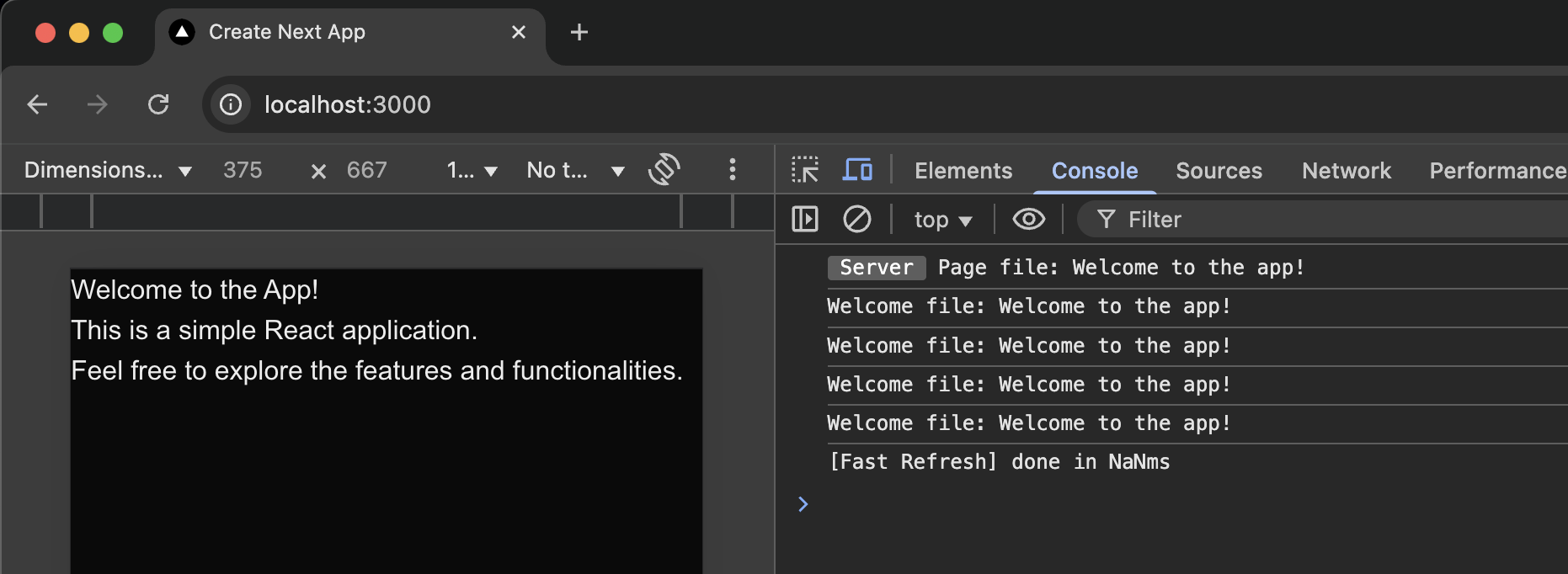The height and width of the screenshot is (574, 1568).
Task: Activate the inspect element picker
Action: (805, 170)
